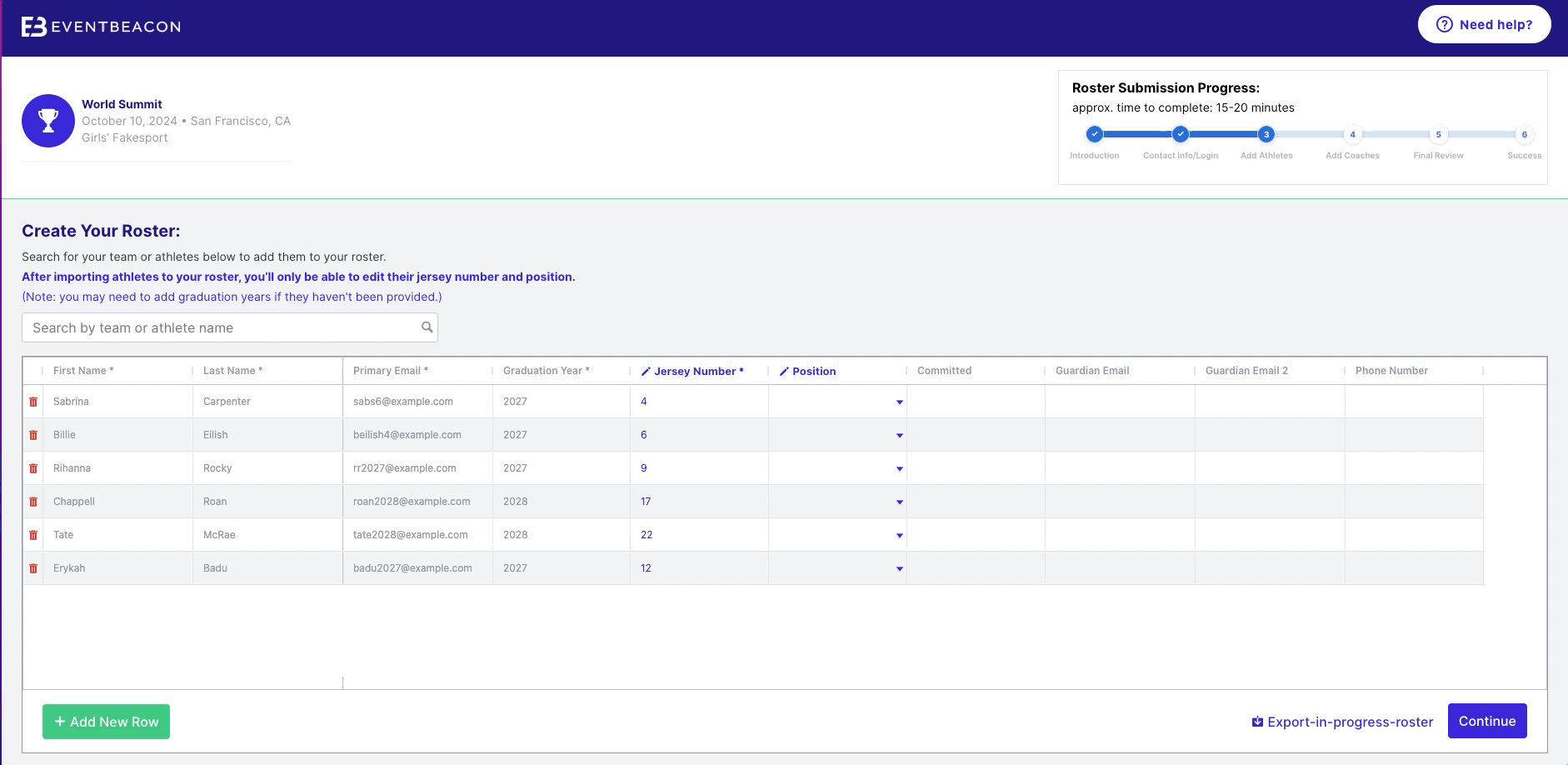Click the Eilish last name cell

[x=267, y=435]
